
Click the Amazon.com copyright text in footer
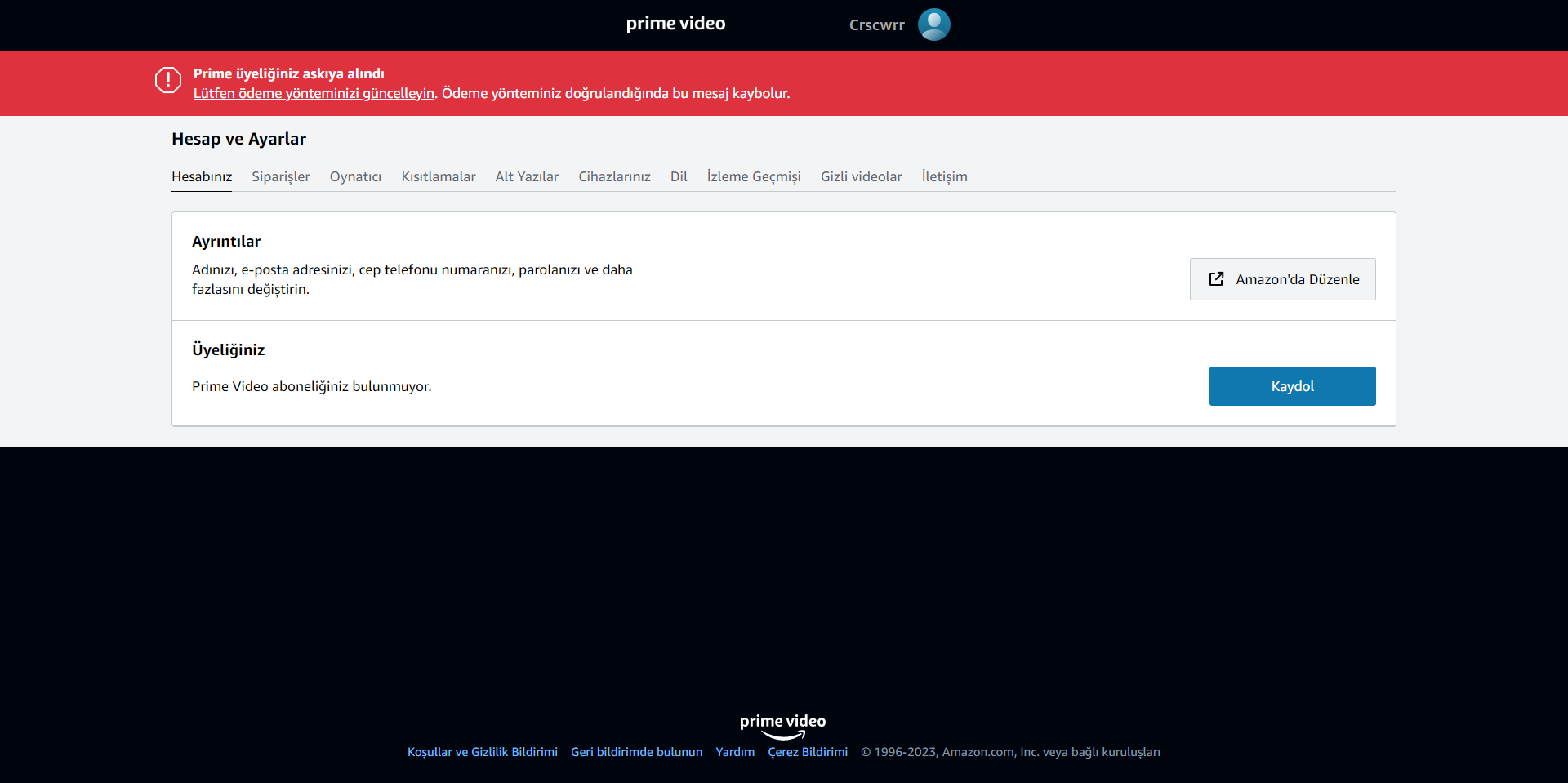pyautogui.click(x=1010, y=752)
